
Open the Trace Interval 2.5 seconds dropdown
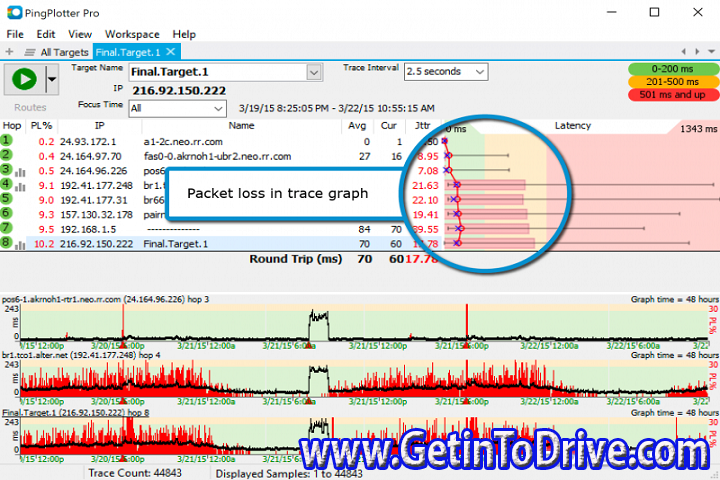pos(446,72)
